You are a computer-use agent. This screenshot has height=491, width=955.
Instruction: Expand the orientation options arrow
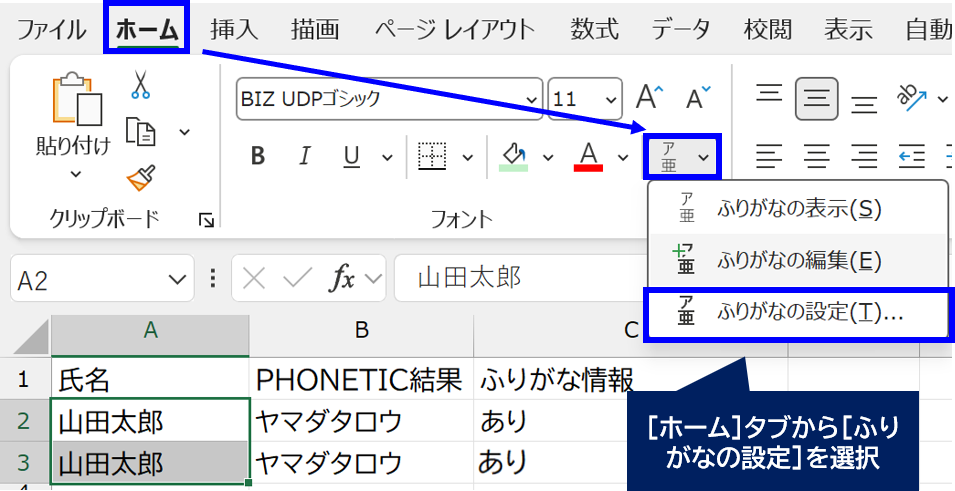coord(943,99)
